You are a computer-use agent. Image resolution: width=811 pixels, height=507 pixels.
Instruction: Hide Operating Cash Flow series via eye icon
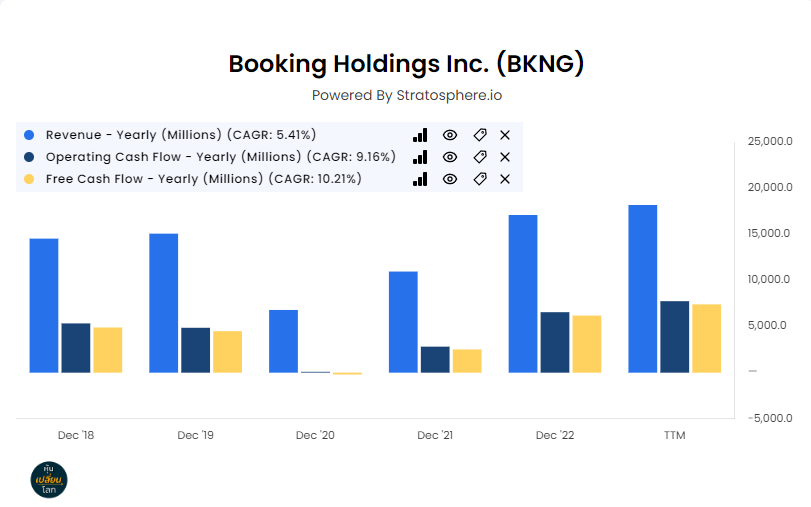450,157
